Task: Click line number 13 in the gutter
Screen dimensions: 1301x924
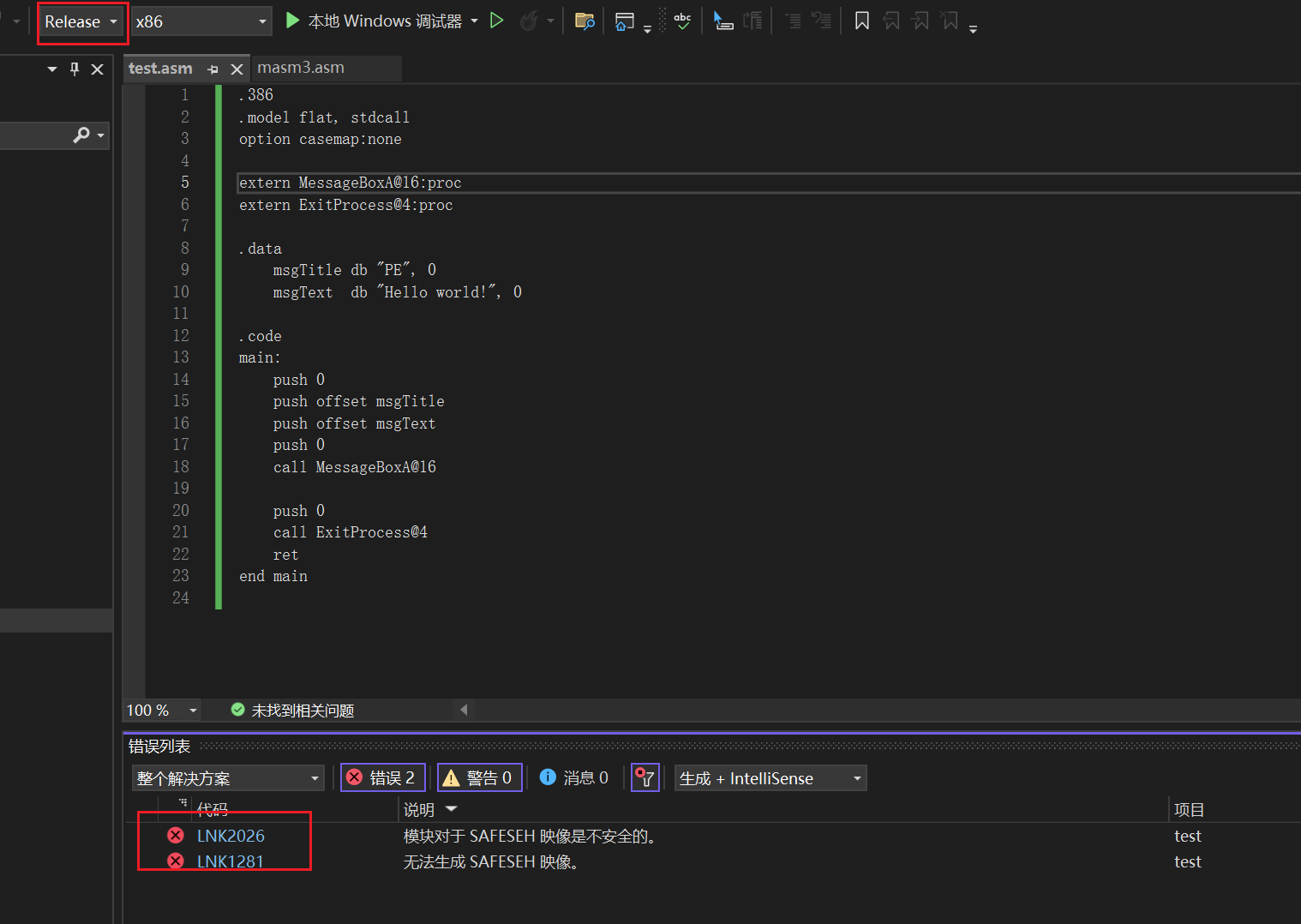Action: tap(181, 357)
